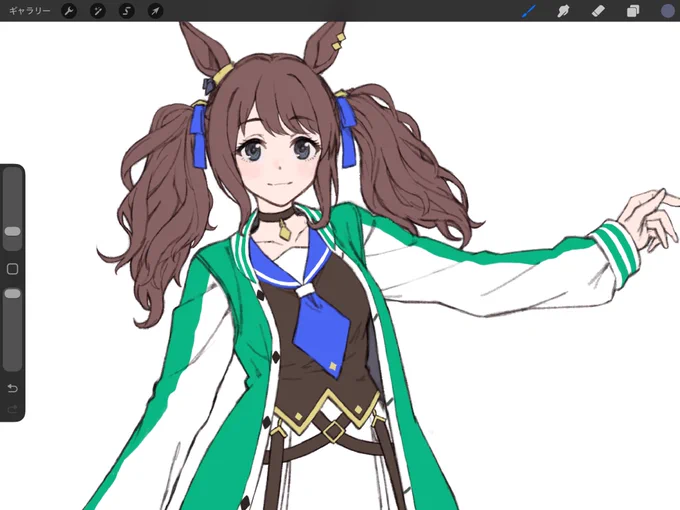The height and width of the screenshot is (510, 680).
Task: Activate the Selection S-shaped tool
Action: (126, 11)
